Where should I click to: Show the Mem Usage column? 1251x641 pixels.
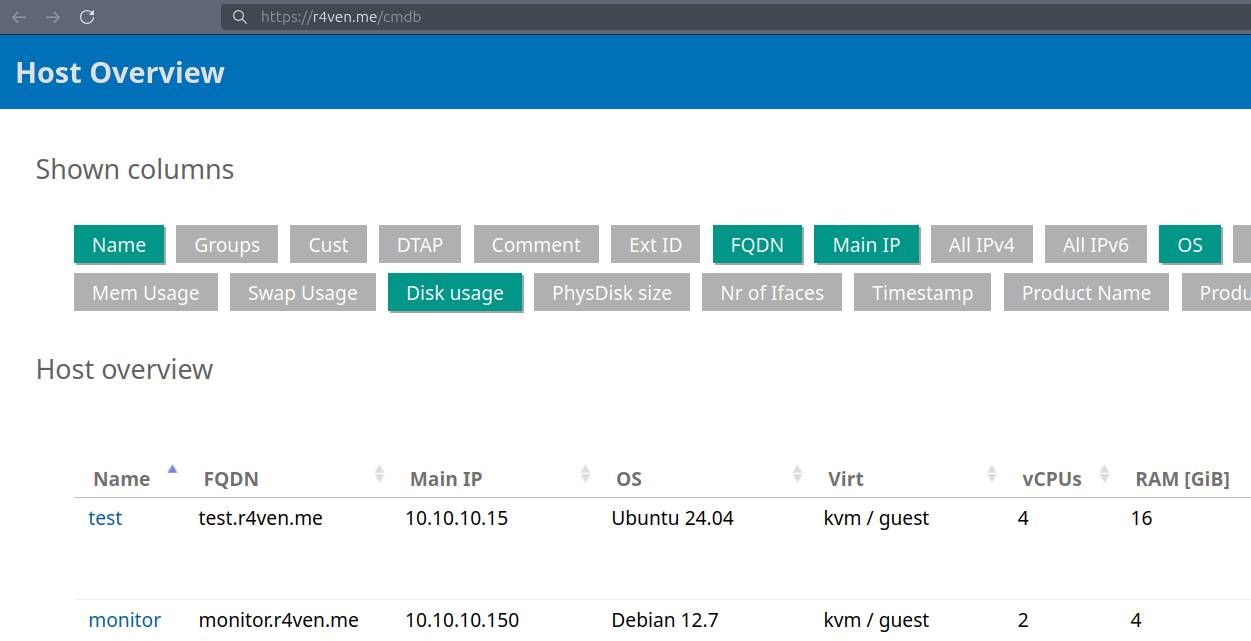(x=146, y=293)
